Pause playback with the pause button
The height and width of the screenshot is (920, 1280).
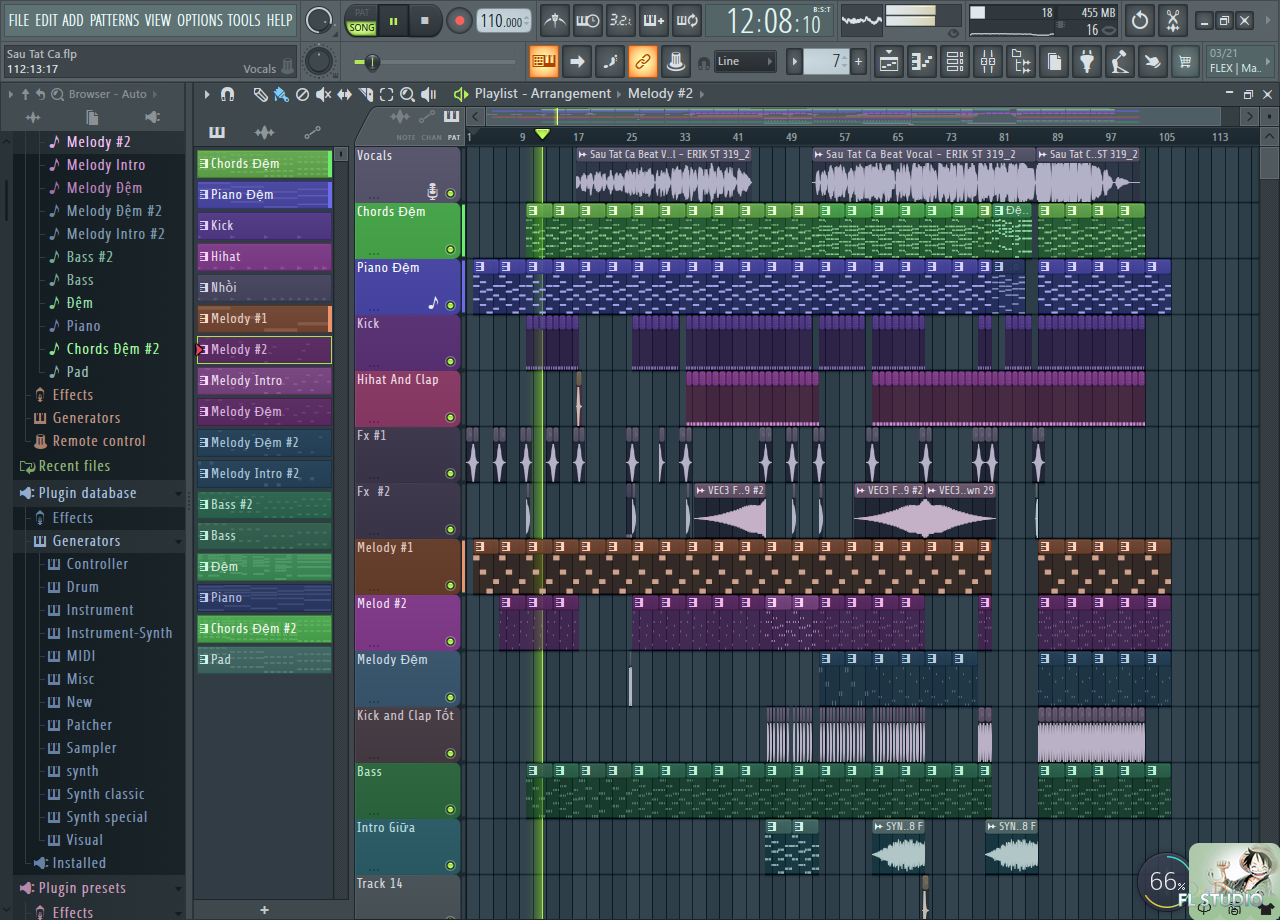[x=394, y=20]
